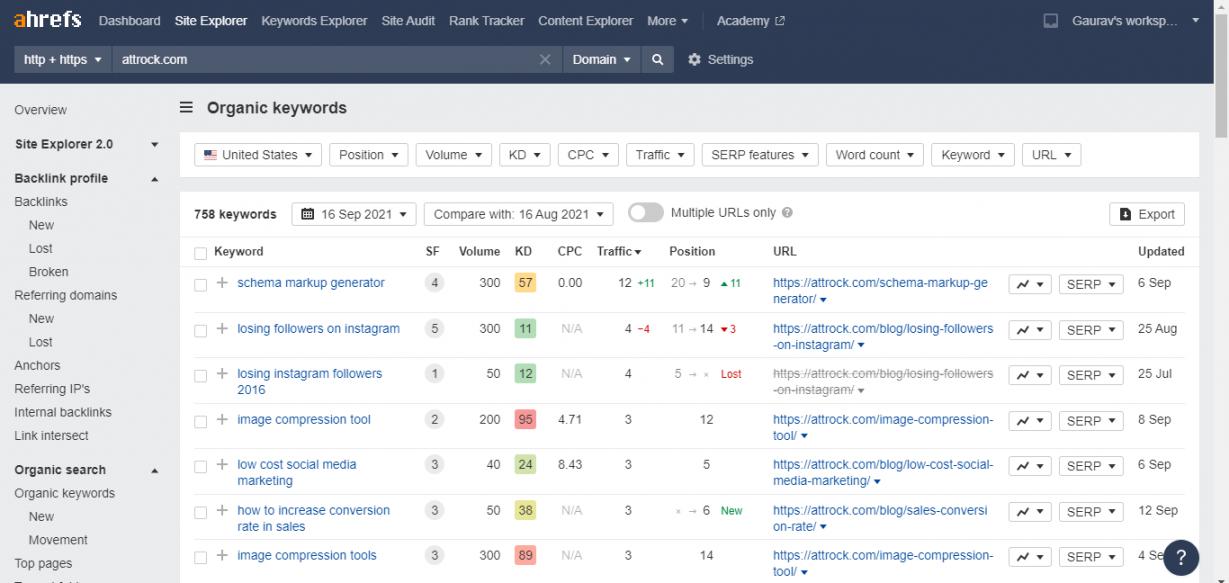This screenshot has height=583, width=1229.
Task: Tick checkbox for losing followers on instagram
Action: 201,330
